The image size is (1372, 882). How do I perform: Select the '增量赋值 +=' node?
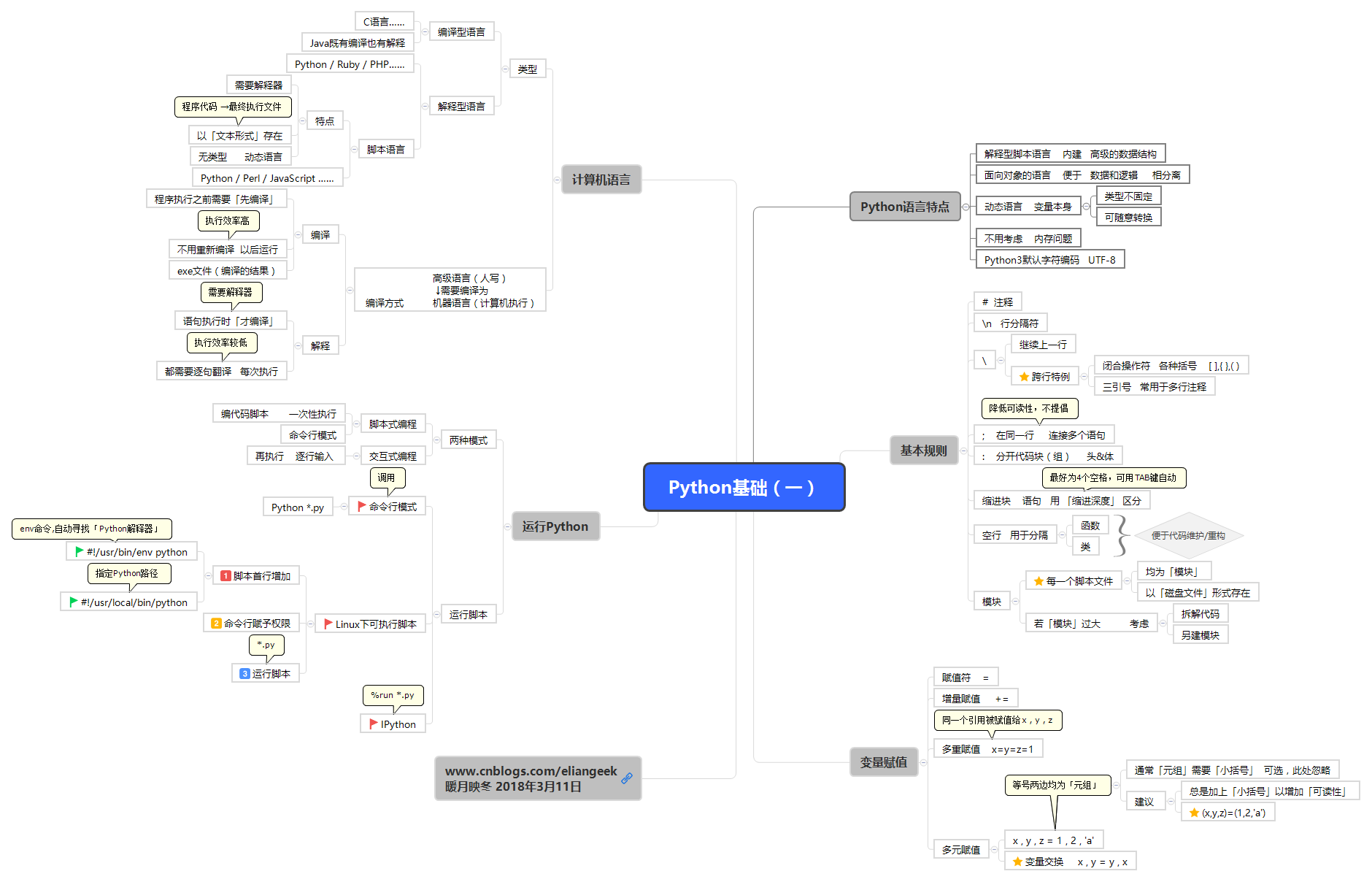point(976,699)
